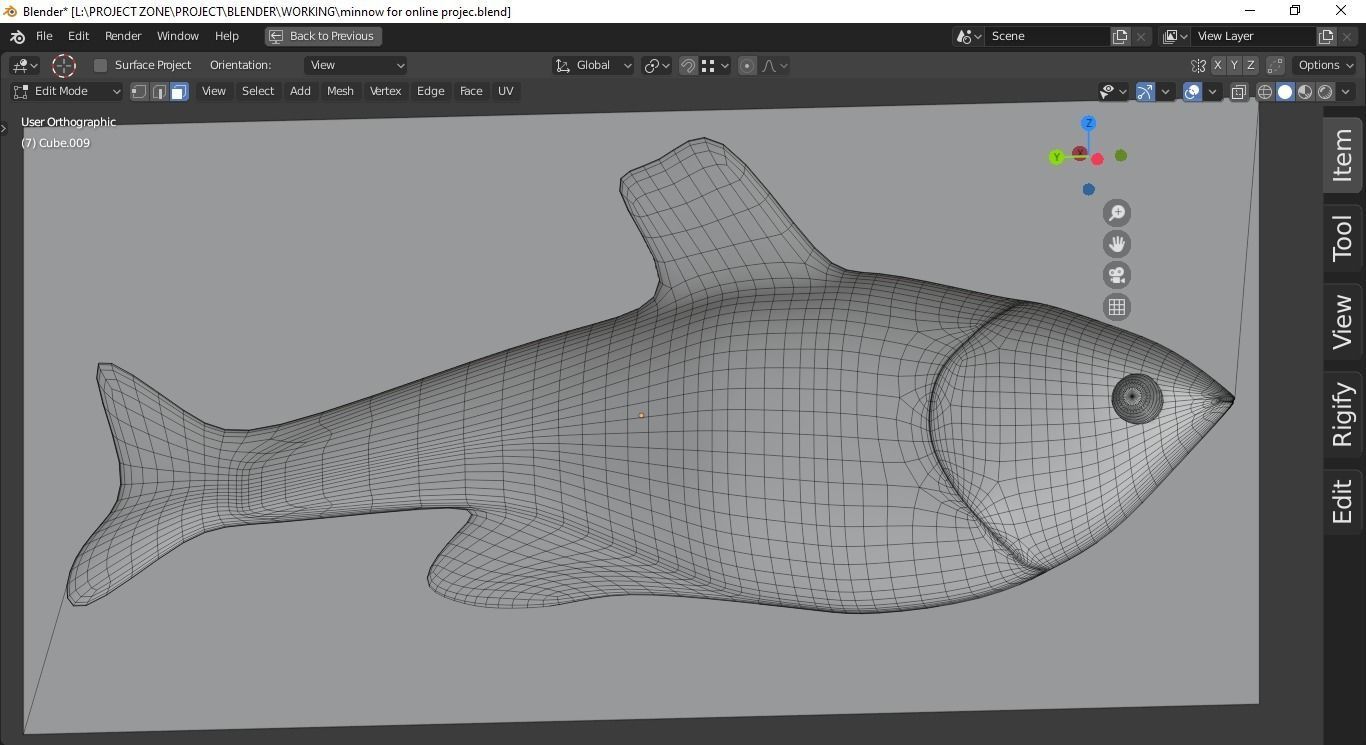Select the 3D cursor tool icon
Viewport: 1366px width, 745px height.
click(64, 65)
